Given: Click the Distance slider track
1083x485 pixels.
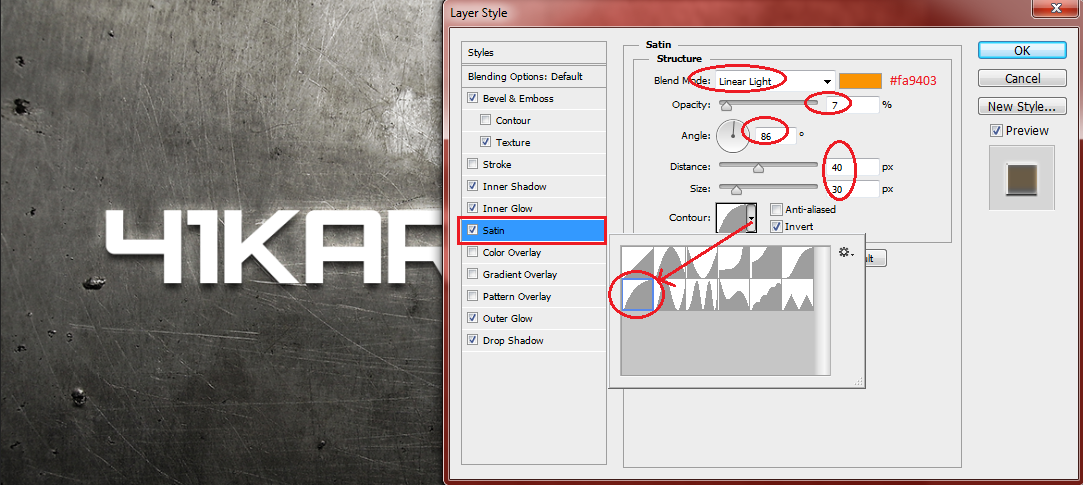Looking at the screenshot, I should 768,165.
